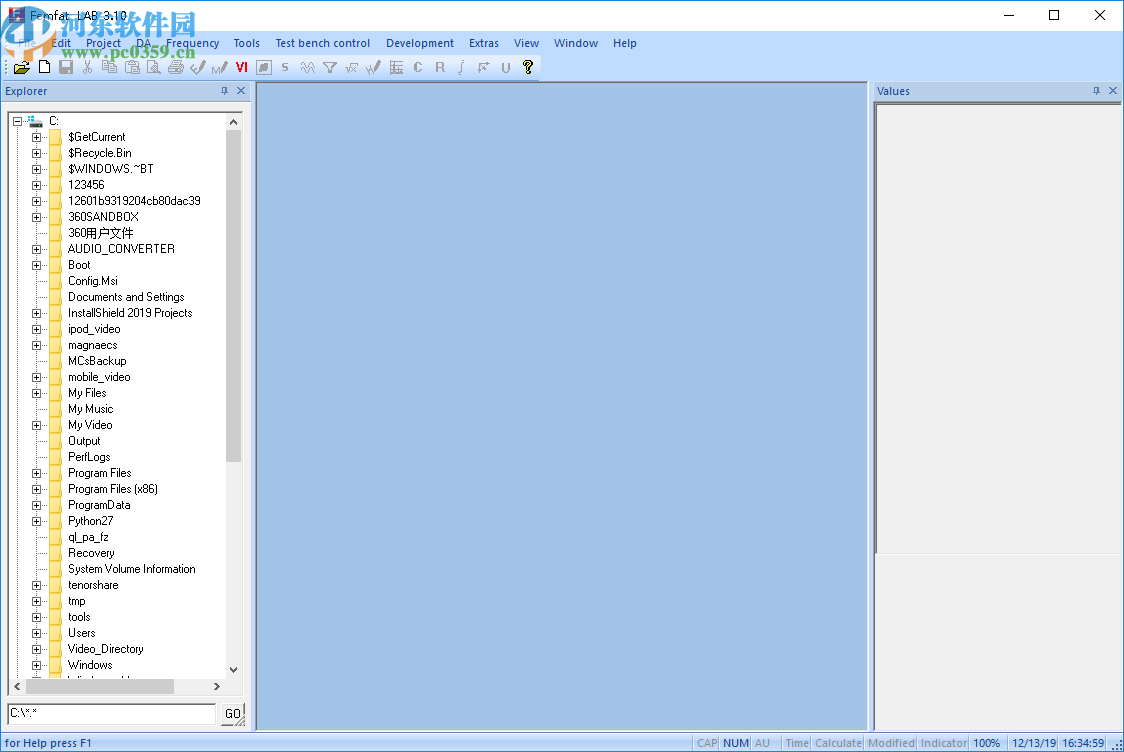1124x752 pixels.
Task: Click the M pencil toolbar icon
Action: click(219, 67)
